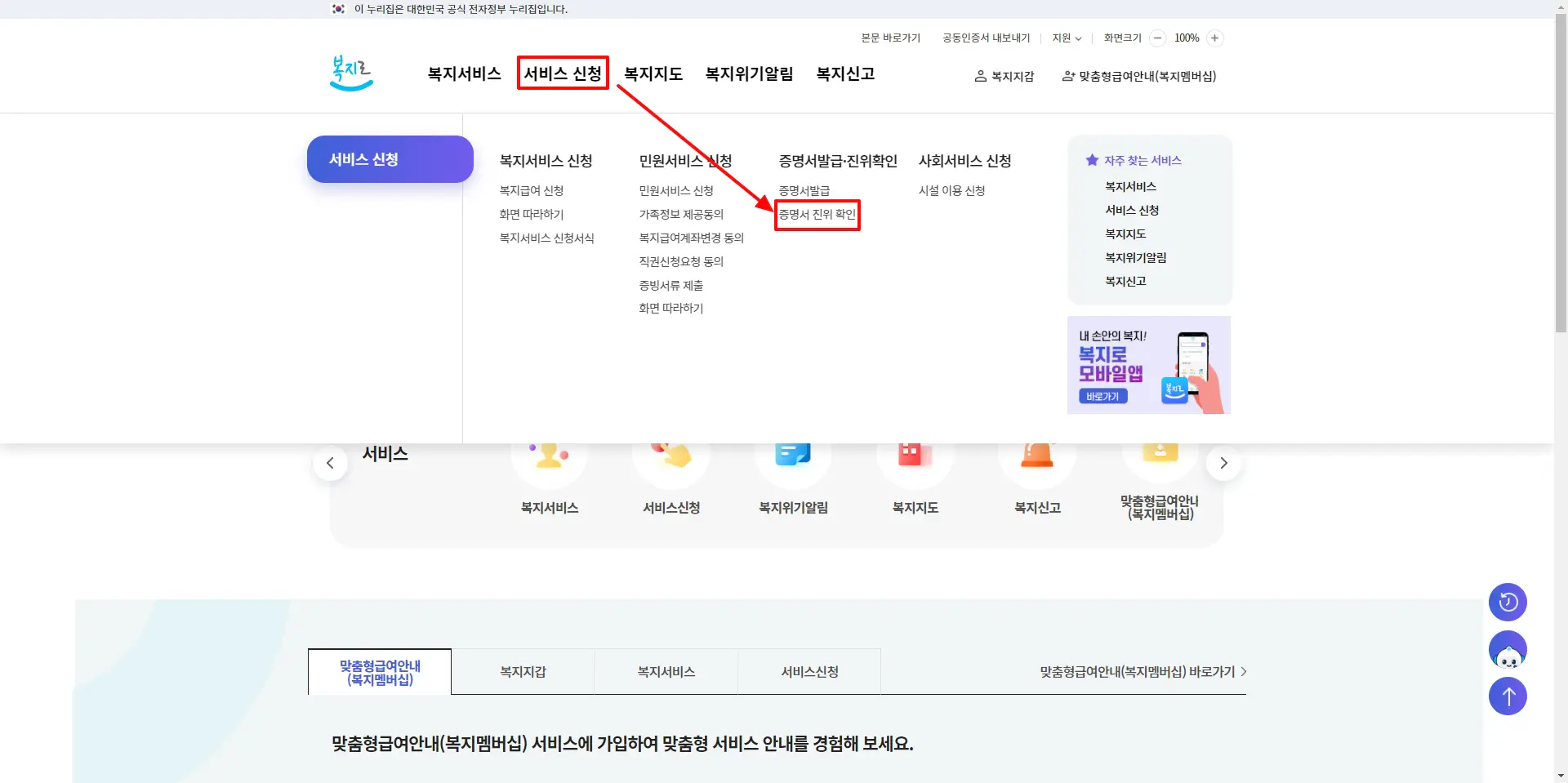Click 증명서발급·진위확인 column heading
1568x783 pixels.
tap(838, 161)
